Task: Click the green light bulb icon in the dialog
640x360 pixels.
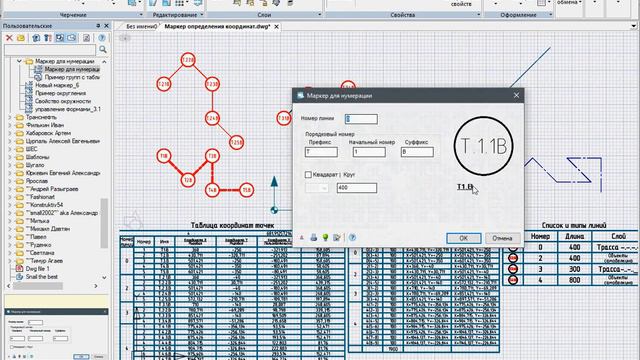Action: (325, 237)
